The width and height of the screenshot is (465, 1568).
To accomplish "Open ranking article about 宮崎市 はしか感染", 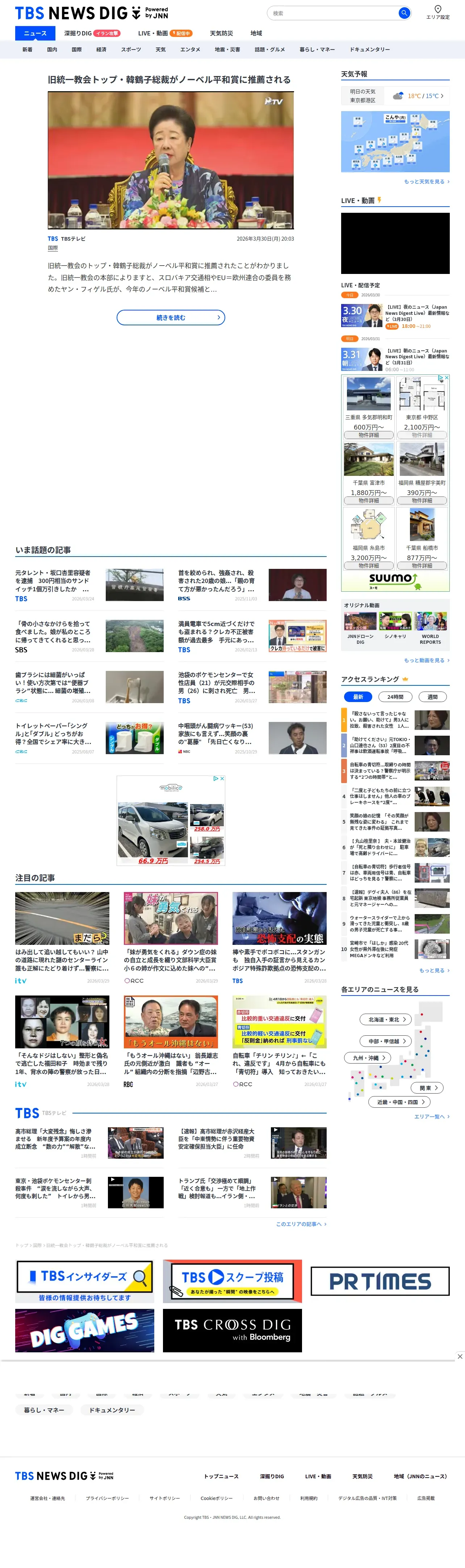I will [395, 949].
